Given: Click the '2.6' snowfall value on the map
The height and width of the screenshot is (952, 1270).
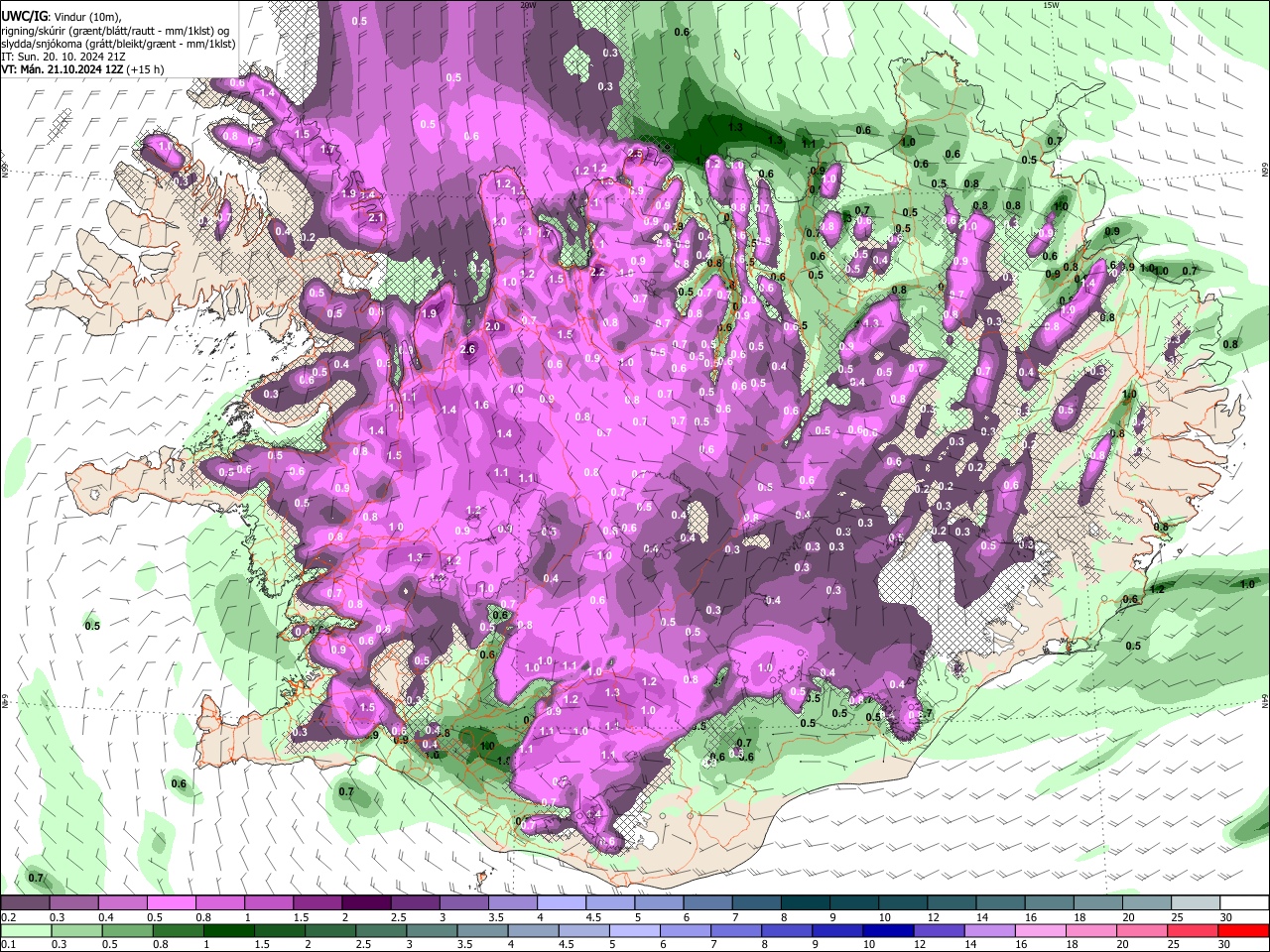Looking at the screenshot, I should click(468, 349).
